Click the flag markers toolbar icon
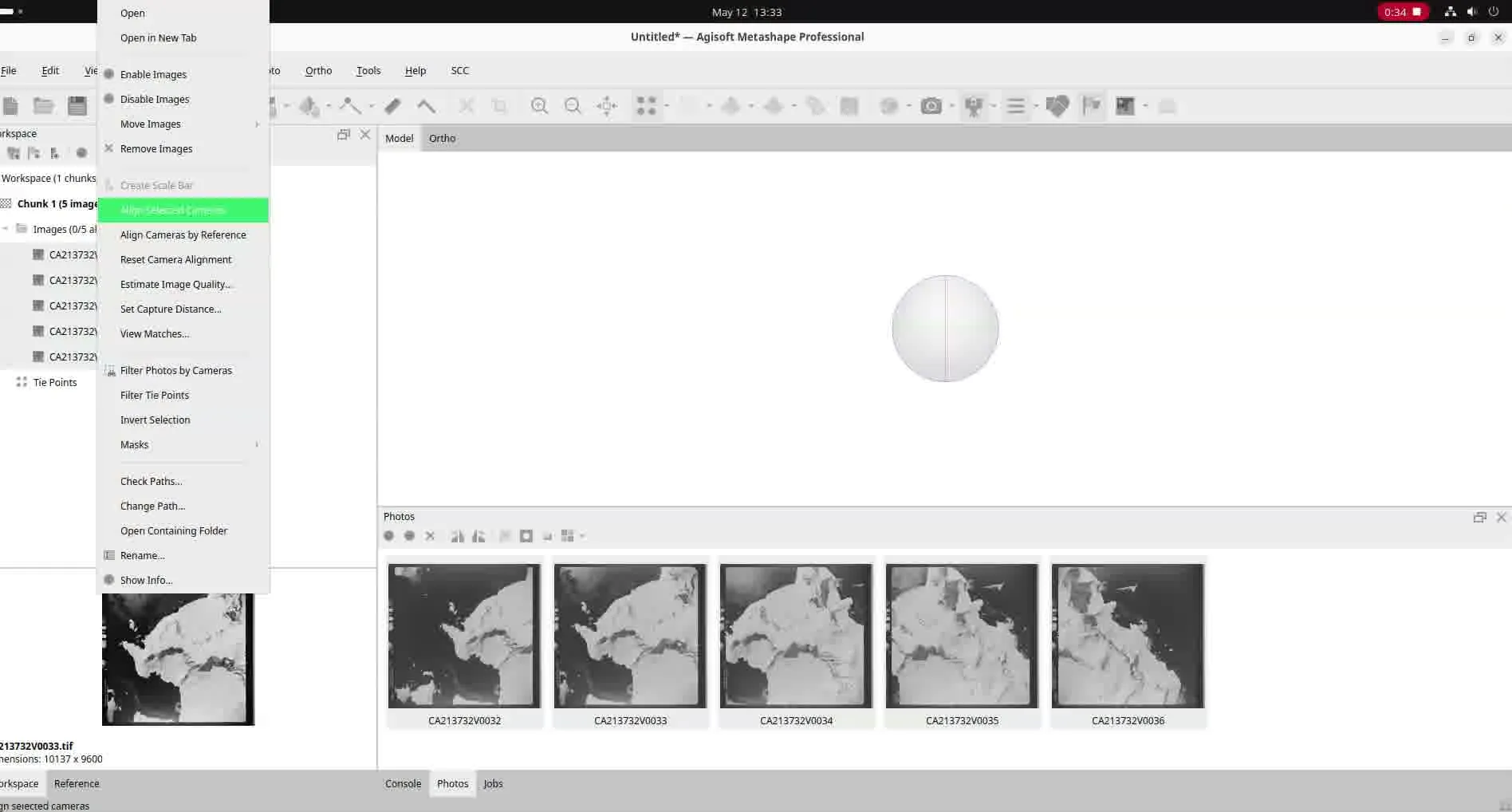This screenshot has height=812, width=1512. 1092,106
